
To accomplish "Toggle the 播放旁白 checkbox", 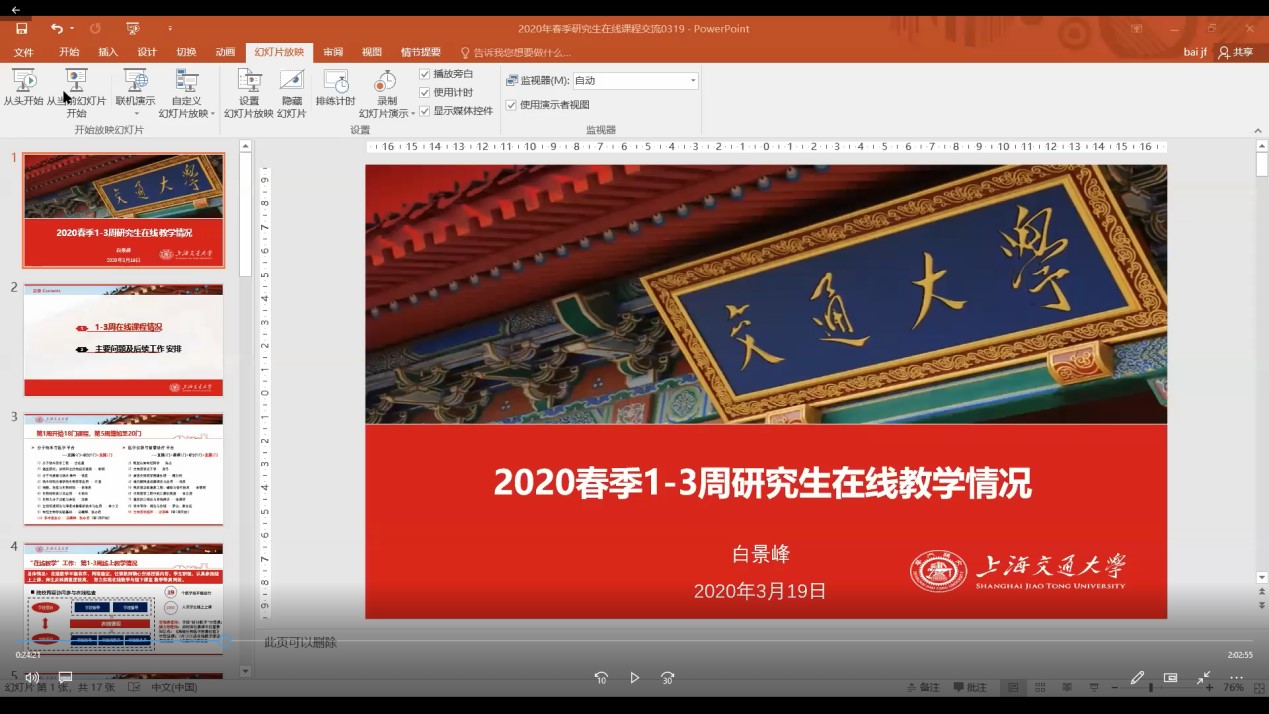I will pos(425,74).
